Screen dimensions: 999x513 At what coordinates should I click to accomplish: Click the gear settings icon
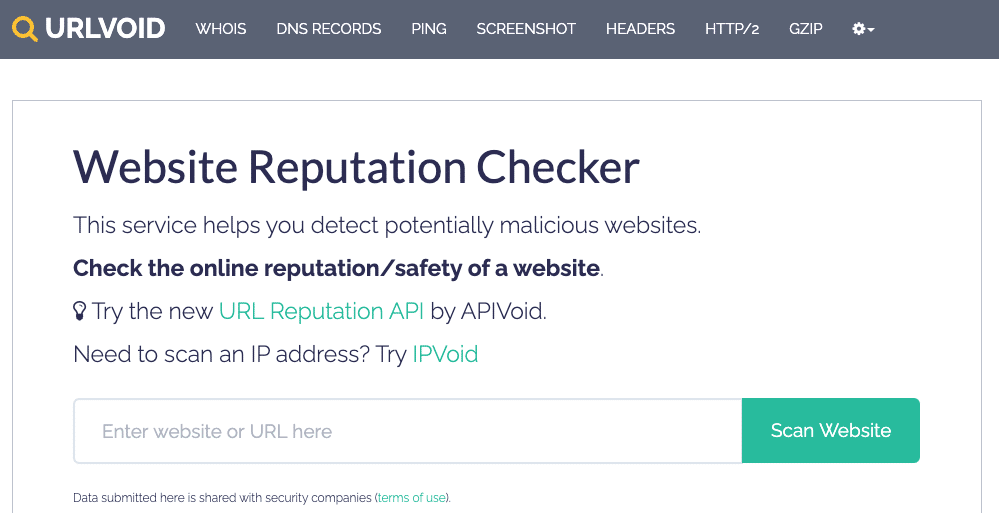click(x=859, y=29)
